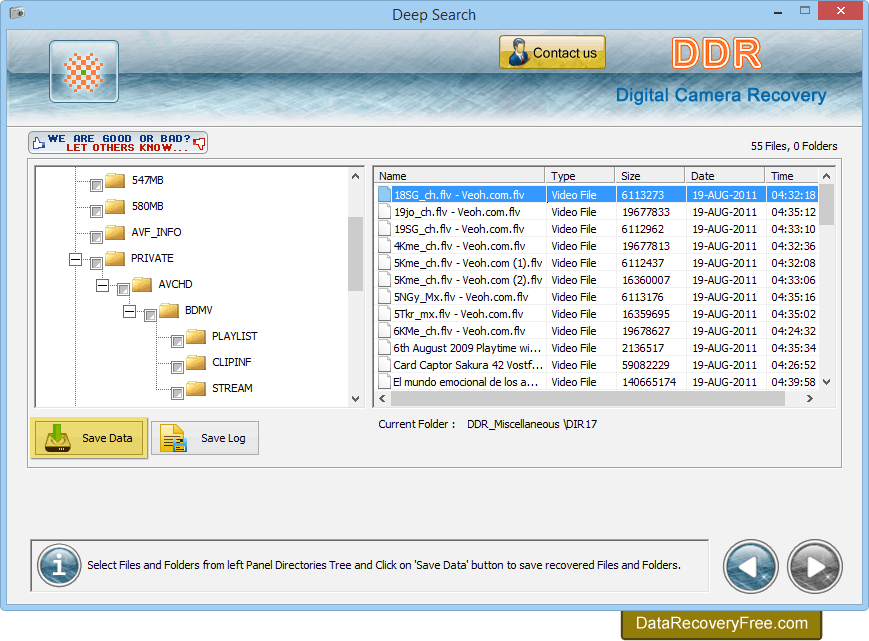Select the PRIVATE folder icon
The width and height of the screenshot is (869, 641).
point(115,258)
